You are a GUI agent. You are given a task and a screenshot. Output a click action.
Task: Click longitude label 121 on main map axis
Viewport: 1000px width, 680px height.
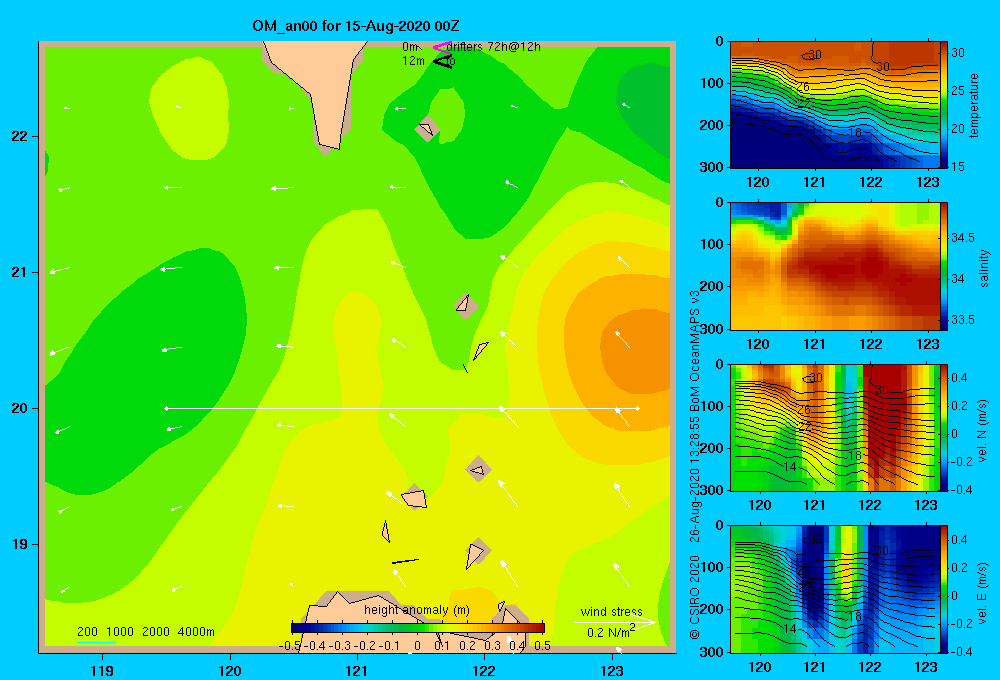coord(357,670)
